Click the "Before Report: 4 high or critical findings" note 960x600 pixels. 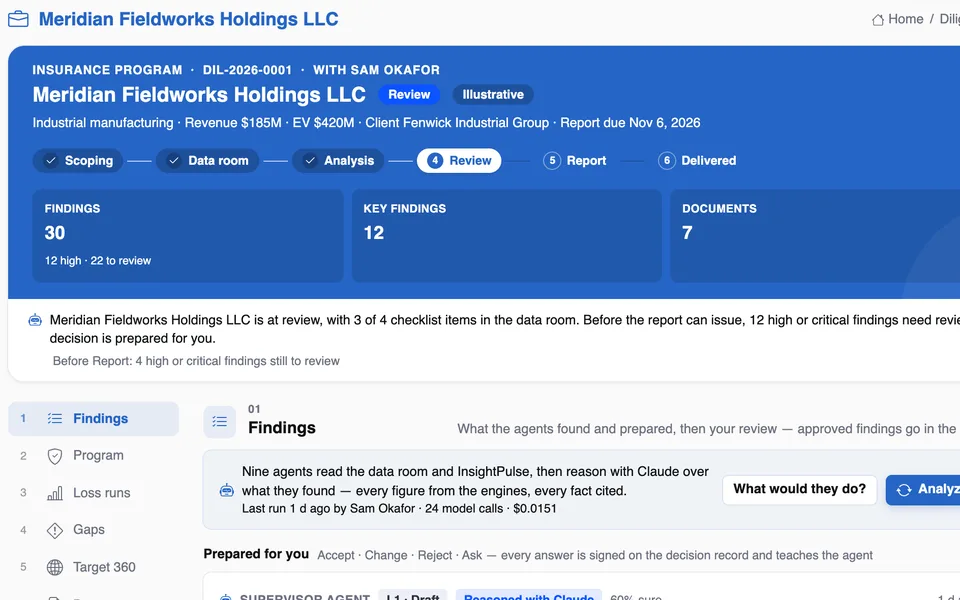pos(196,361)
